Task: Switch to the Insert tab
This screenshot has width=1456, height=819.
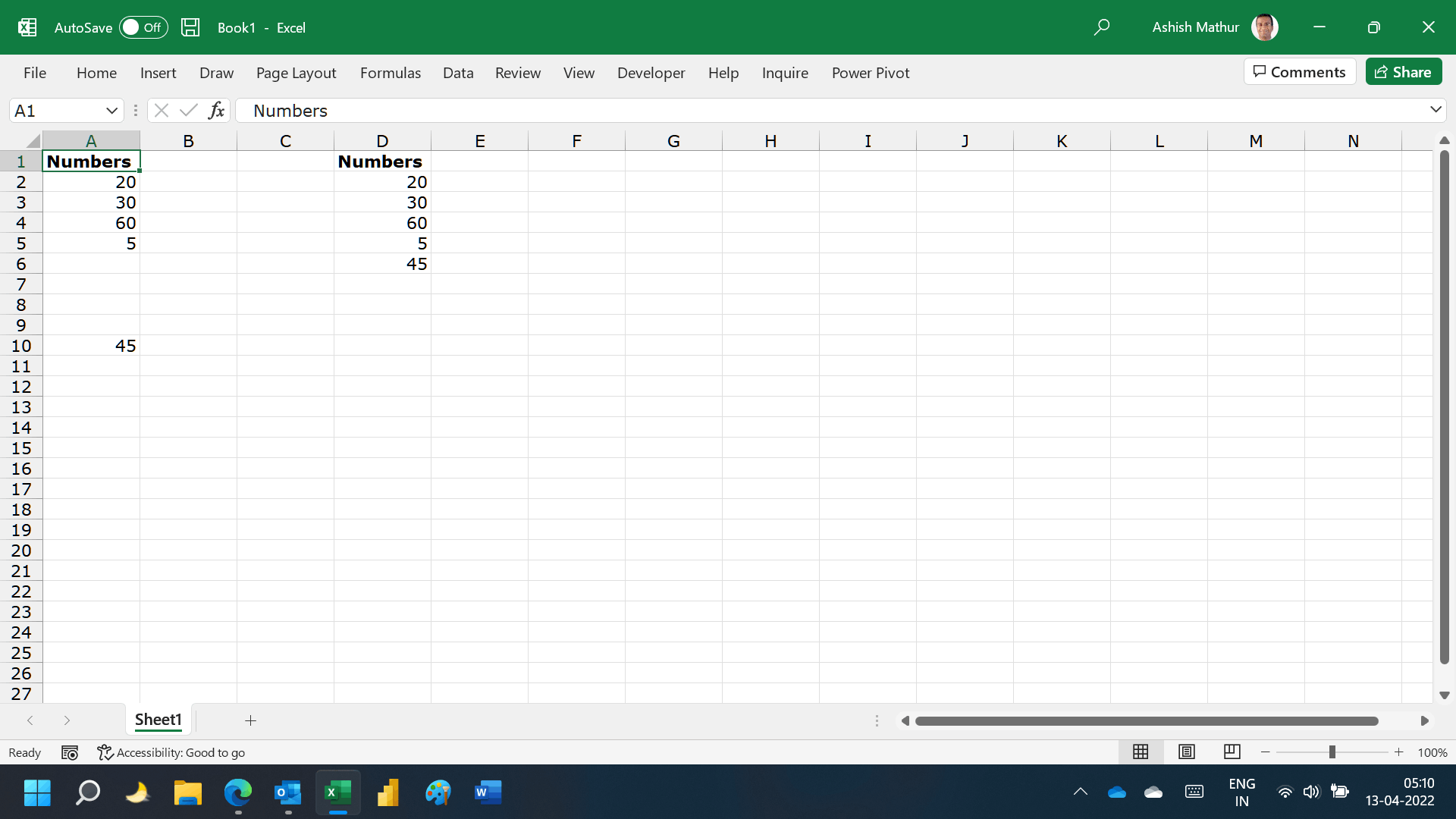Action: [158, 73]
